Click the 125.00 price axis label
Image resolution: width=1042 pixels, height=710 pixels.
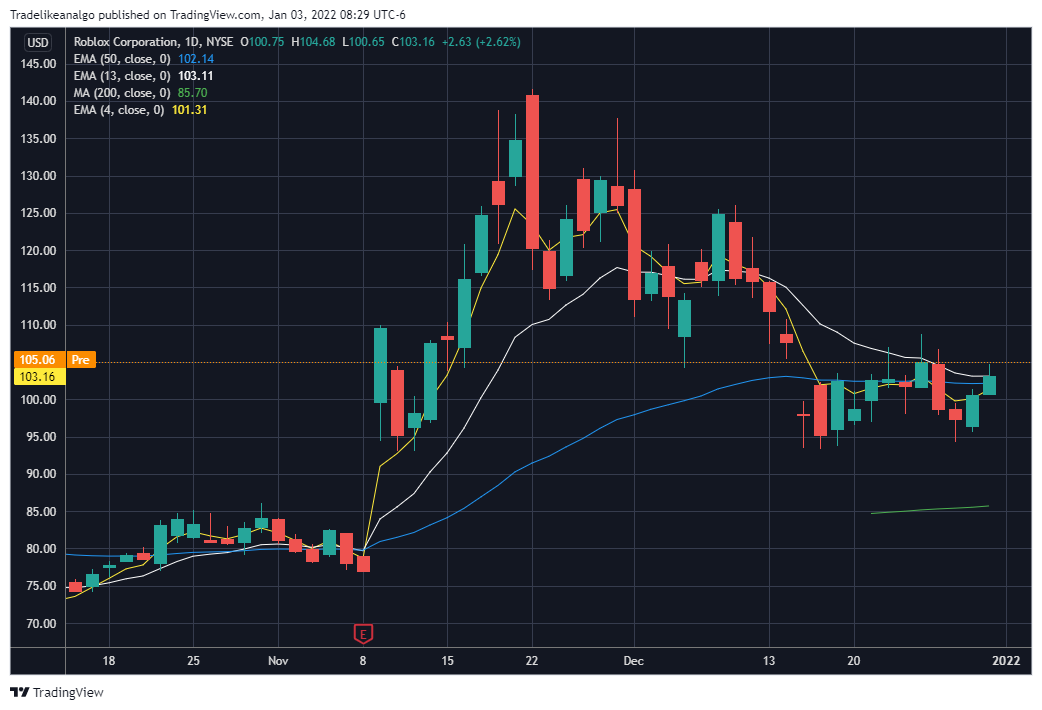pyautogui.click(x=38, y=213)
